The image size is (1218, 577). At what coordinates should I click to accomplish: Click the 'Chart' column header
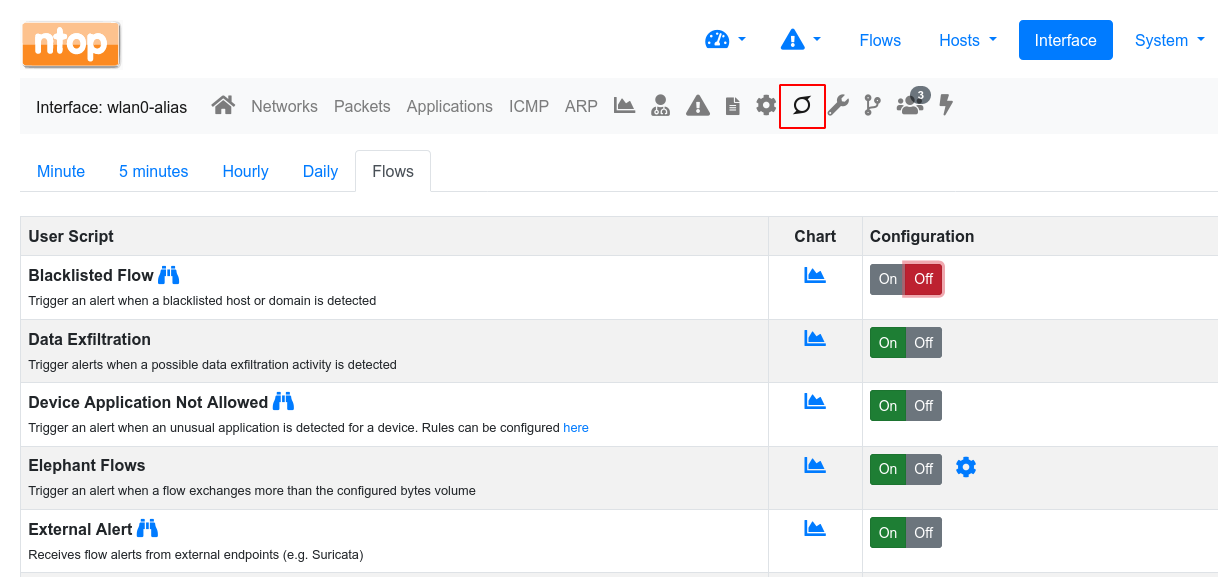pos(815,236)
